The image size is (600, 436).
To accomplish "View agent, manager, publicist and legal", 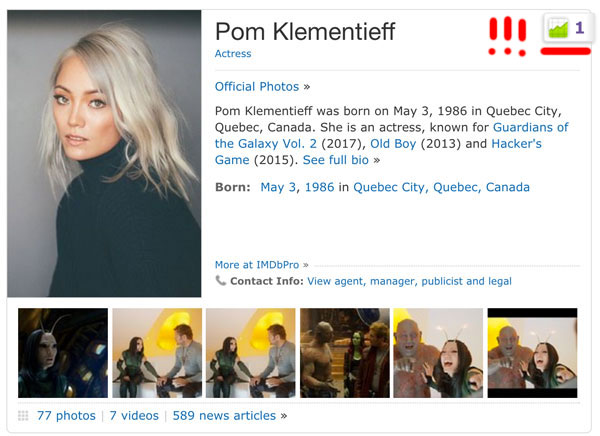I will [x=409, y=281].
